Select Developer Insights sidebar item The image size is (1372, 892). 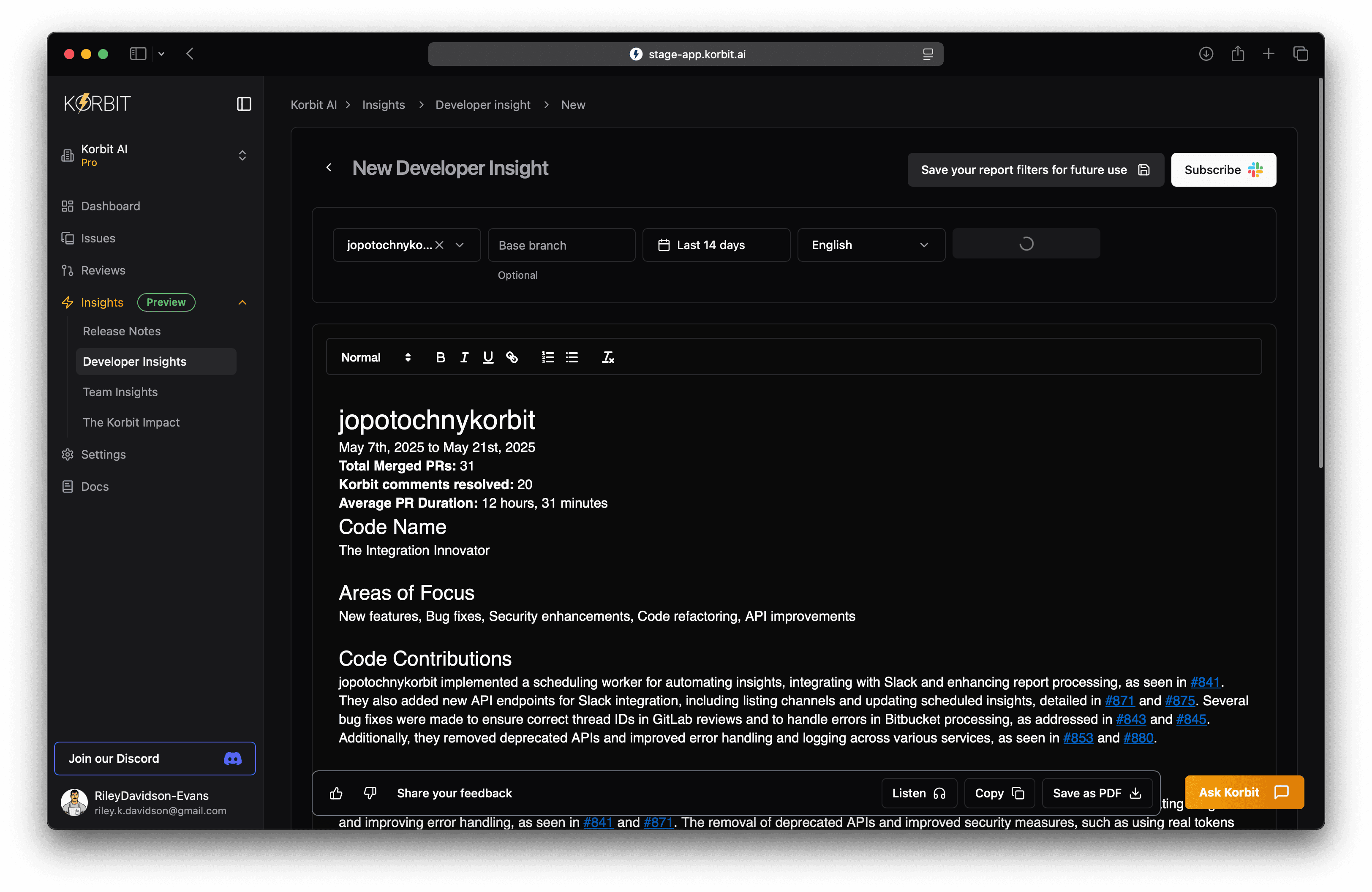pyautogui.click(x=155, y=361)
